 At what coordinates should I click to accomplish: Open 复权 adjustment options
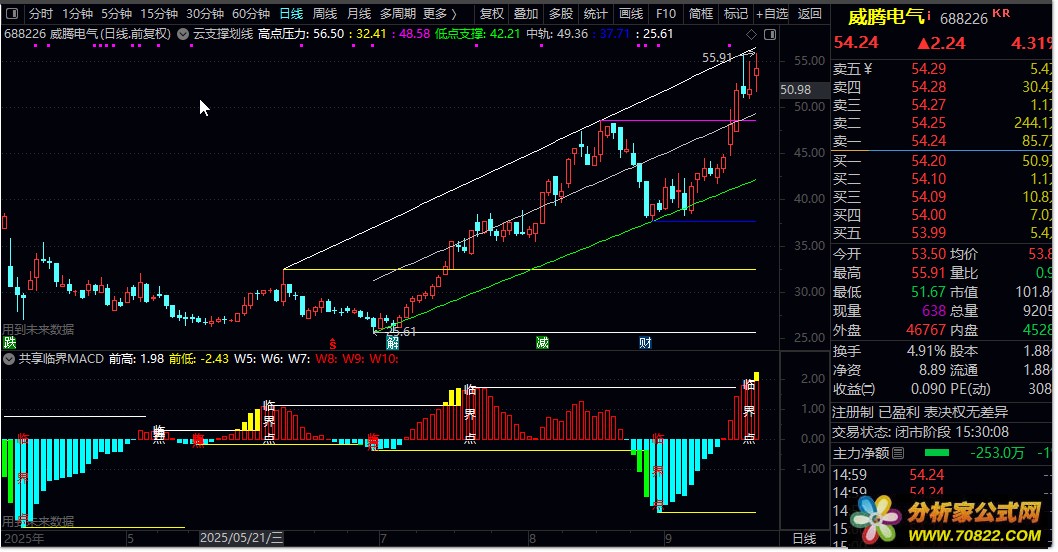coord(491,13)
